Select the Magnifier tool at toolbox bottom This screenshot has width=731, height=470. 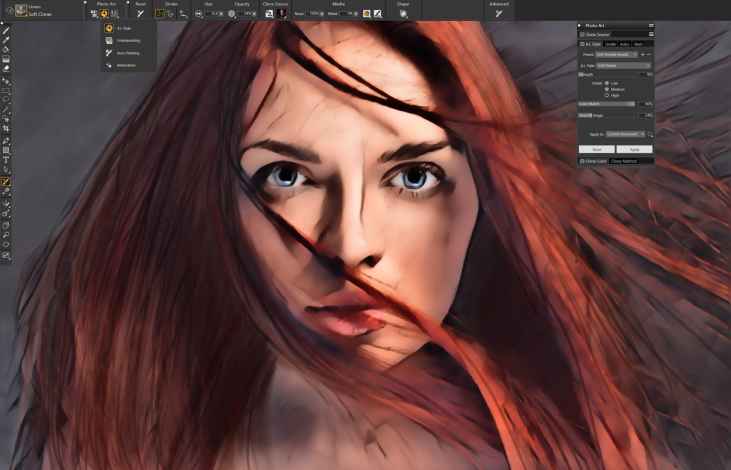click(x=6, y=256)
